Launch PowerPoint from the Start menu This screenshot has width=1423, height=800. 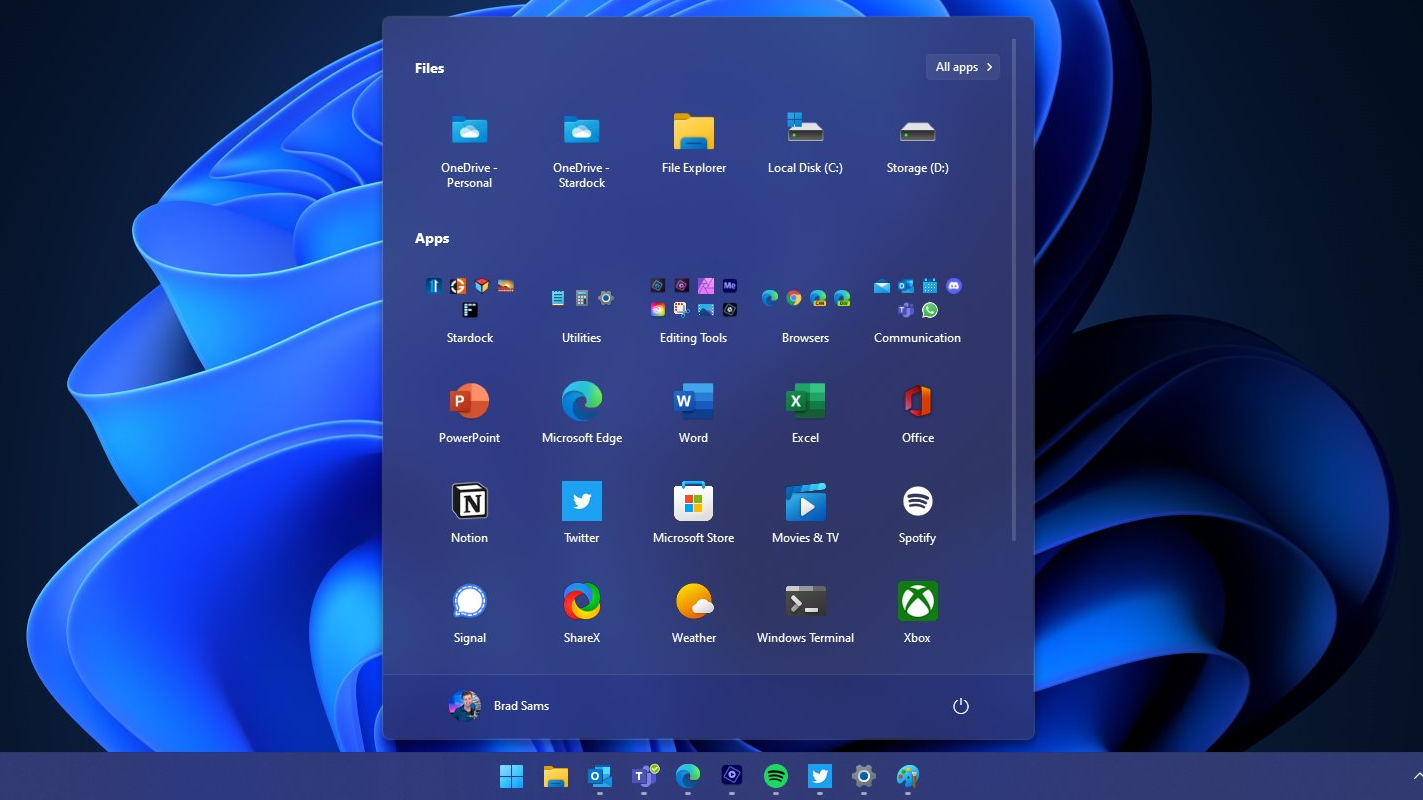click(x=469, y=412)
